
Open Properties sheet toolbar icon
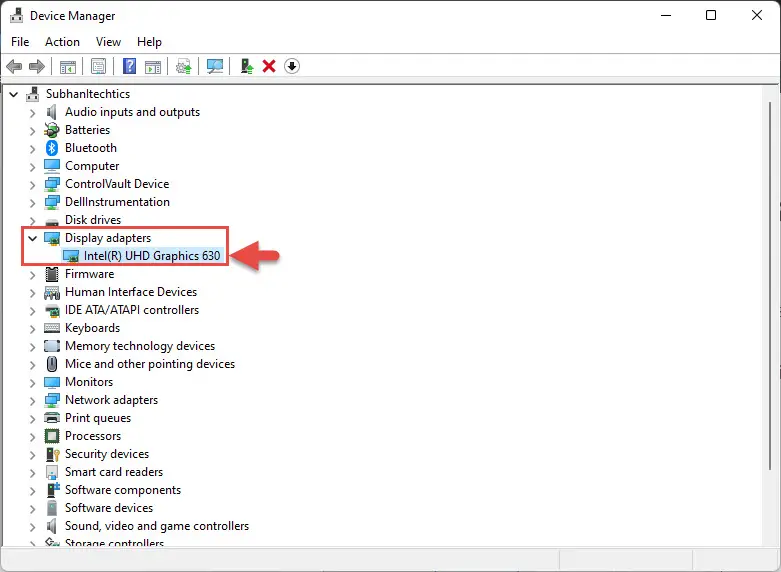[x=99, y=66]
